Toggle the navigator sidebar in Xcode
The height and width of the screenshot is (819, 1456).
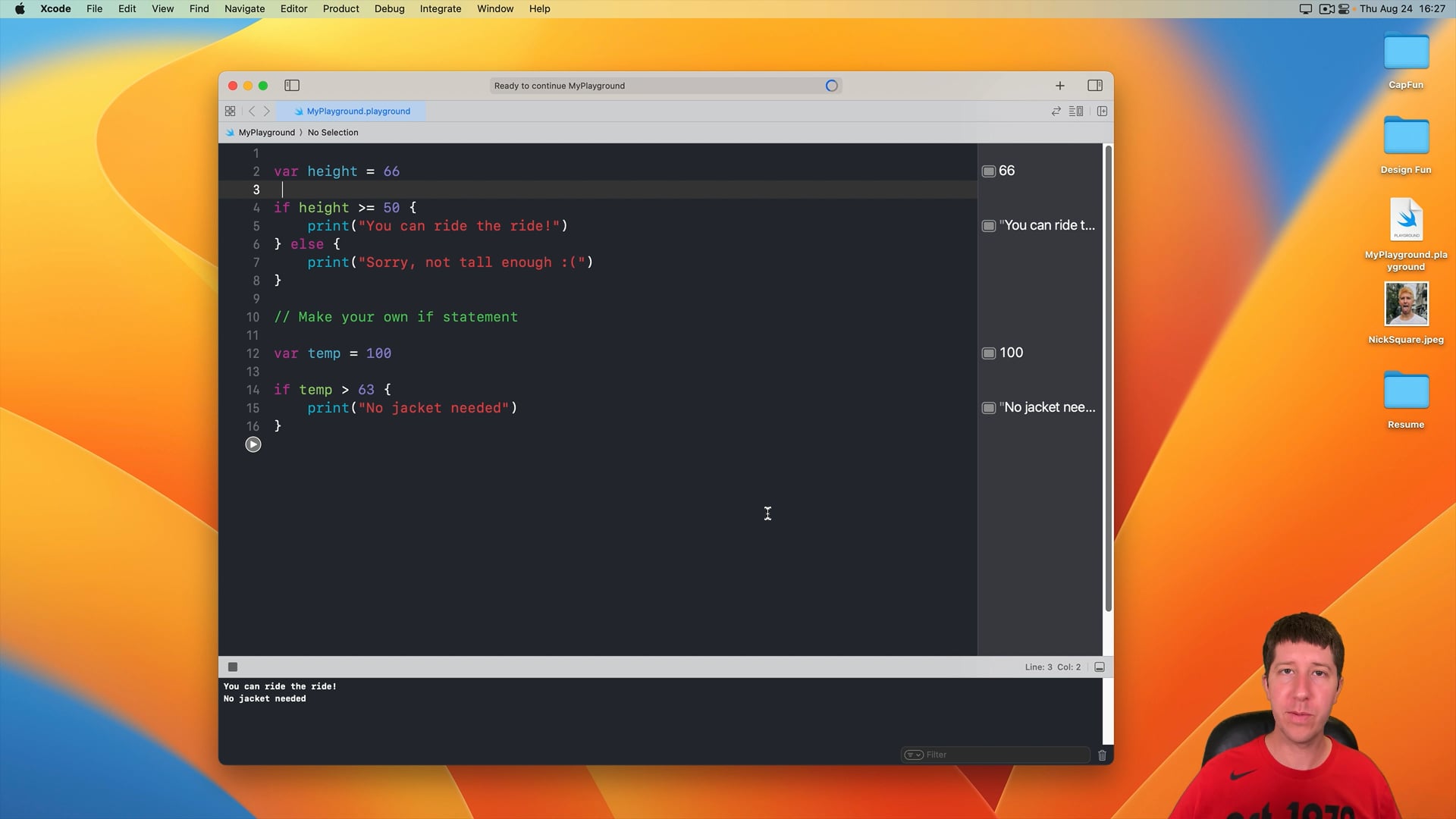pyautogui.click(x=292, y=86)
